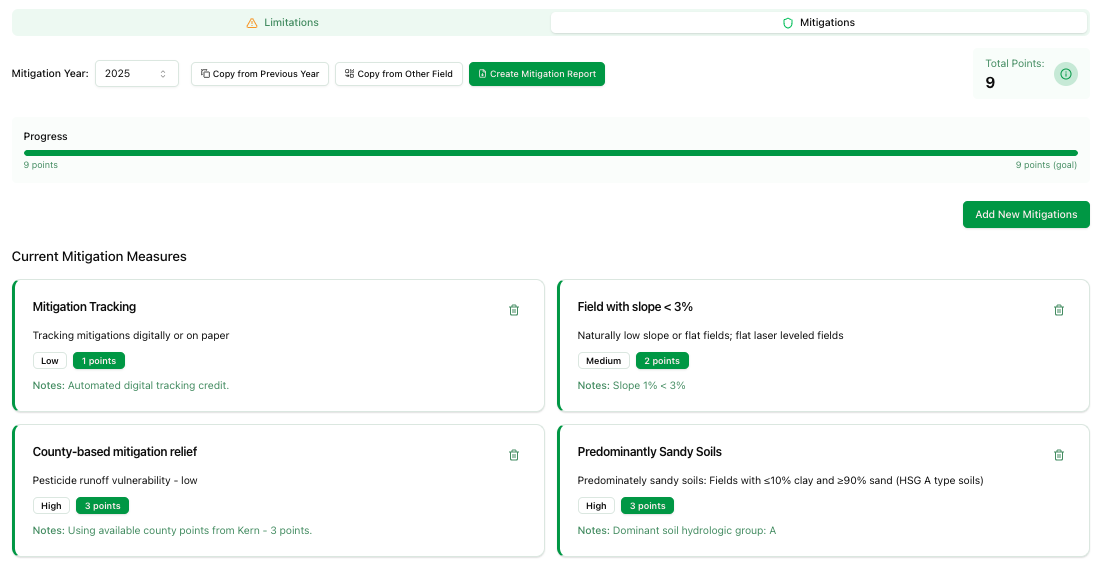The width and height of the screenshot is (1101, 567).
Task: Open the County-based mitigation relief card title
Action: 115,452
